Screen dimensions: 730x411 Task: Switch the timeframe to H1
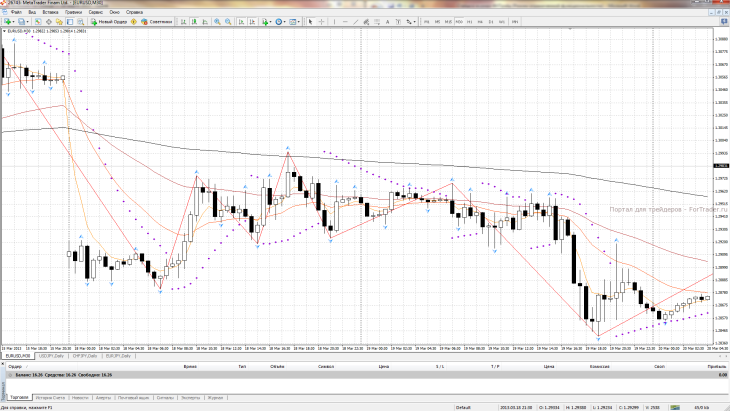(470, 22)
